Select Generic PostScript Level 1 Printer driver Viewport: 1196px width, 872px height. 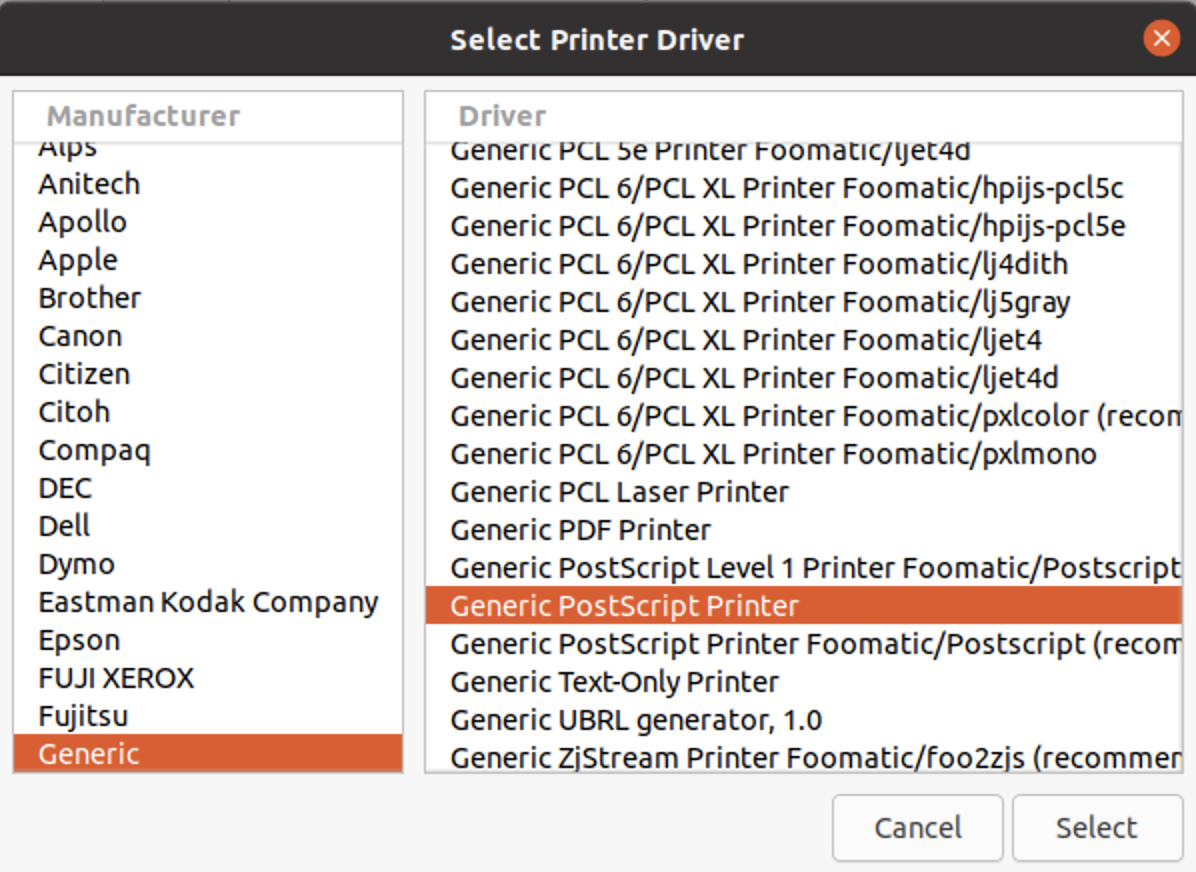pos(810,568)
